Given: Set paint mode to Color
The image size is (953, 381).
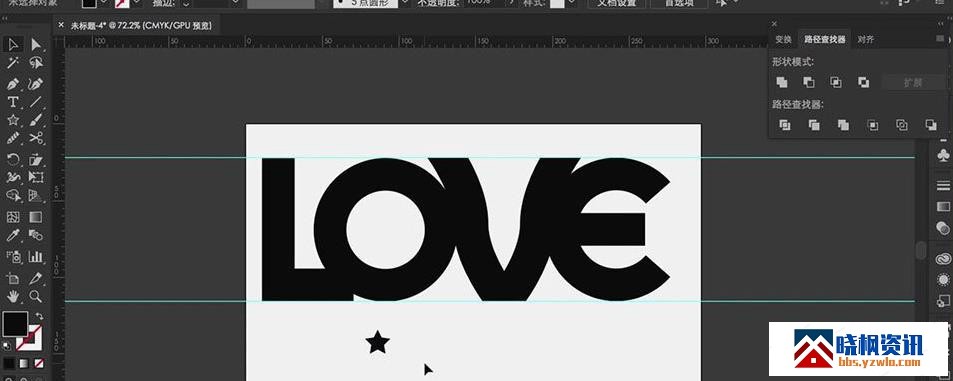Looking at the screenshot, I should point(9,363).
